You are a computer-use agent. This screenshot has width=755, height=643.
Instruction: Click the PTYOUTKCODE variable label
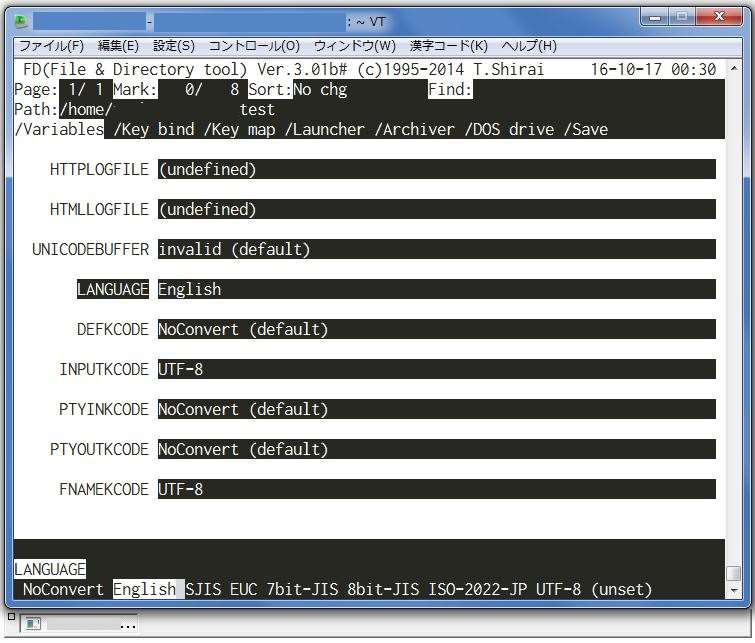click(99, 449)
